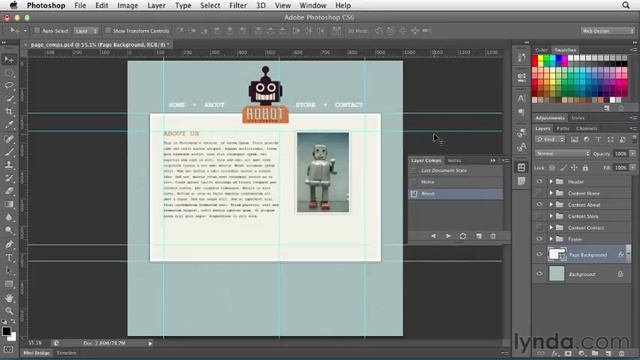The width and height of the screenshot is (640, 360).
Task: Toggle the Auto-Select checkbox
Action: click(x=37, y=31)
